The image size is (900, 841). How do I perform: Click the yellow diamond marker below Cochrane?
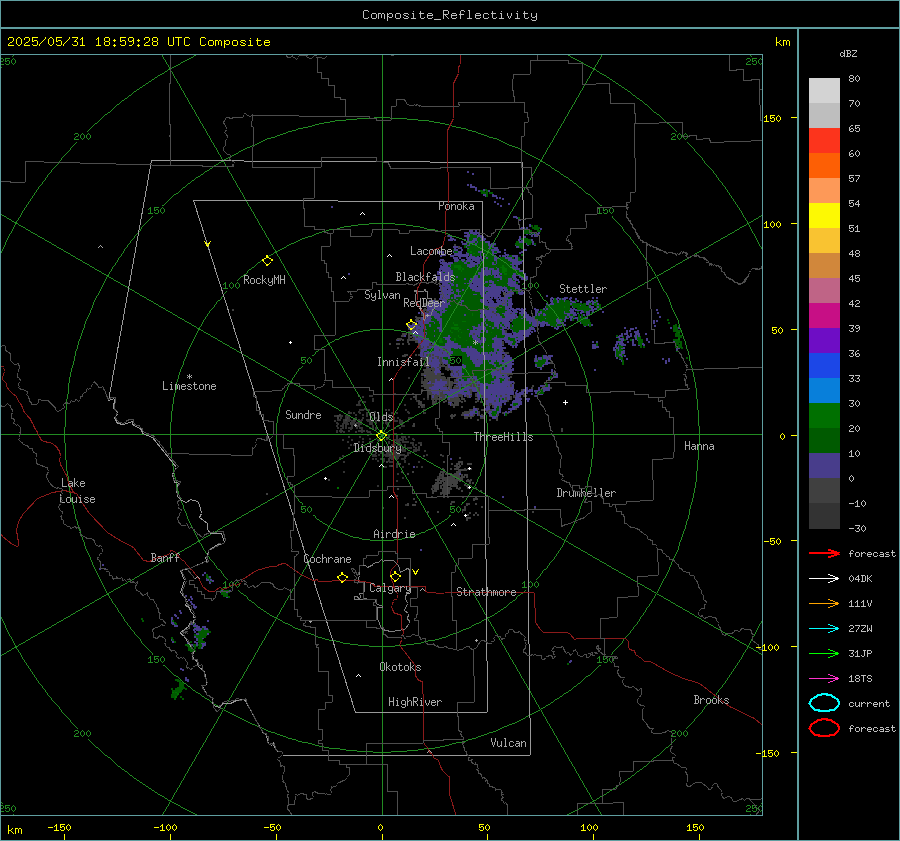(x=342, y=577)
